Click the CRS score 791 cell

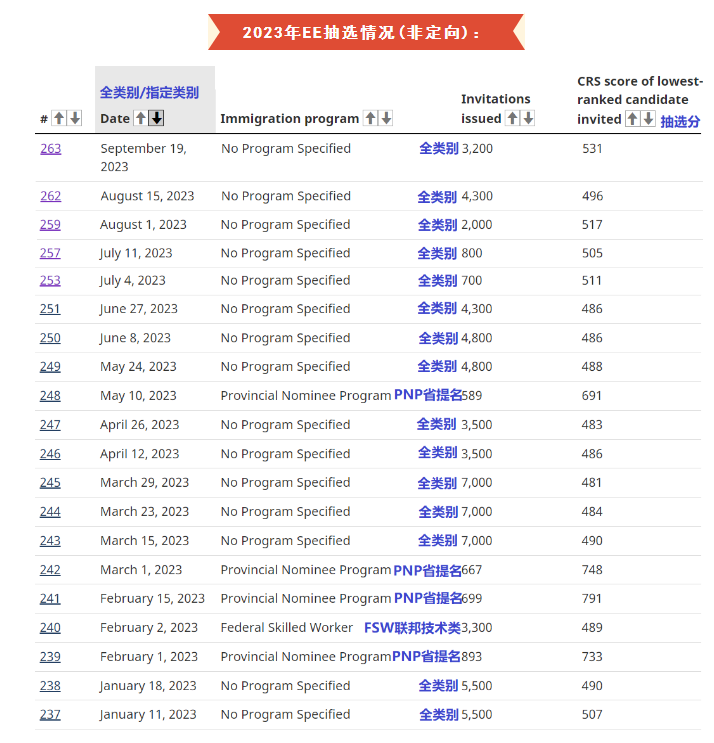tap(592, 599)
